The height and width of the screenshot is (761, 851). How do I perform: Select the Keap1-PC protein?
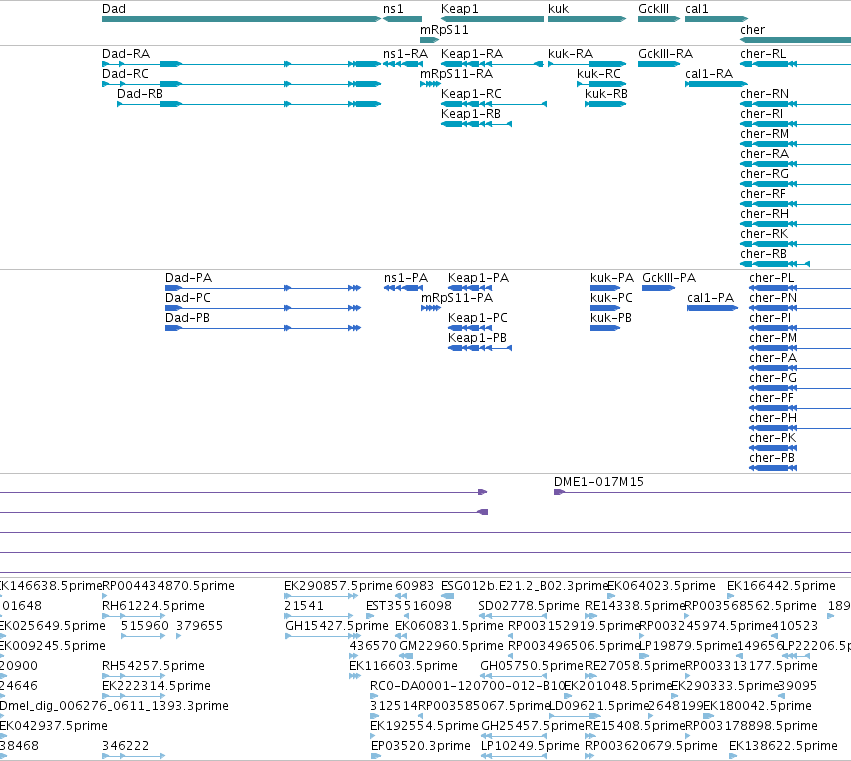coord(470,328)
